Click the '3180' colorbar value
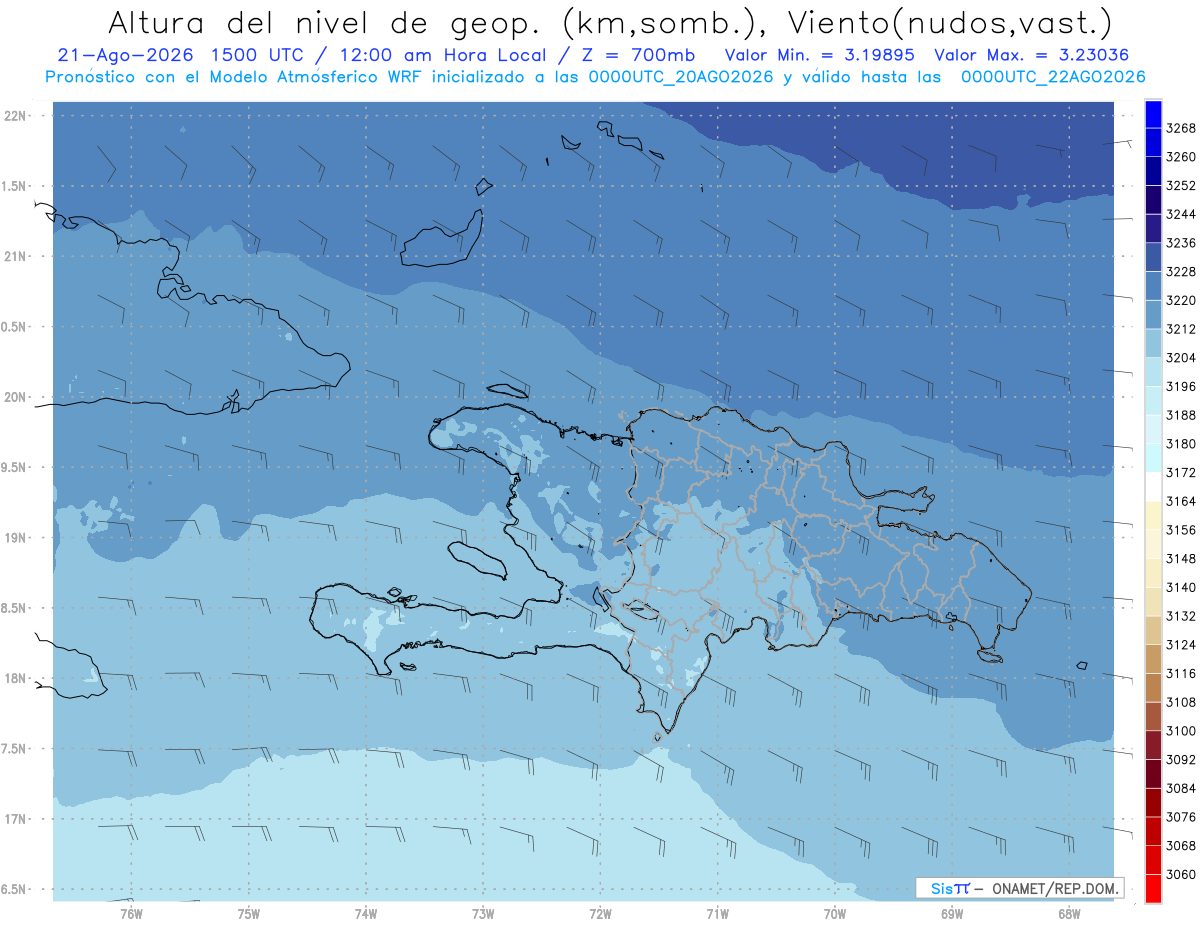Screen dimensions: 1200x927 click(x=1181, y=444)
